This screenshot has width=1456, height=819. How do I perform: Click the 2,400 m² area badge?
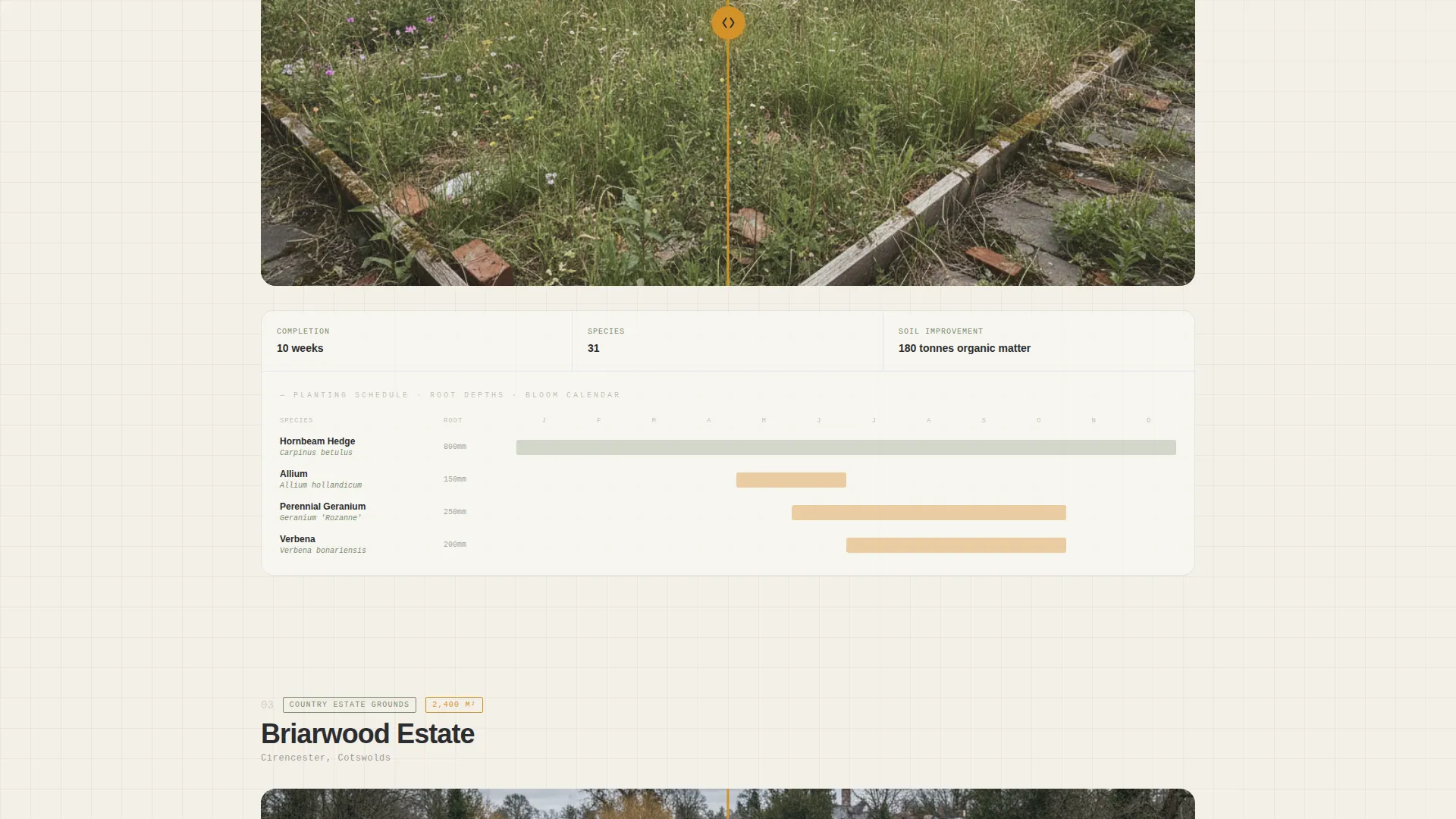coord(453,704)
